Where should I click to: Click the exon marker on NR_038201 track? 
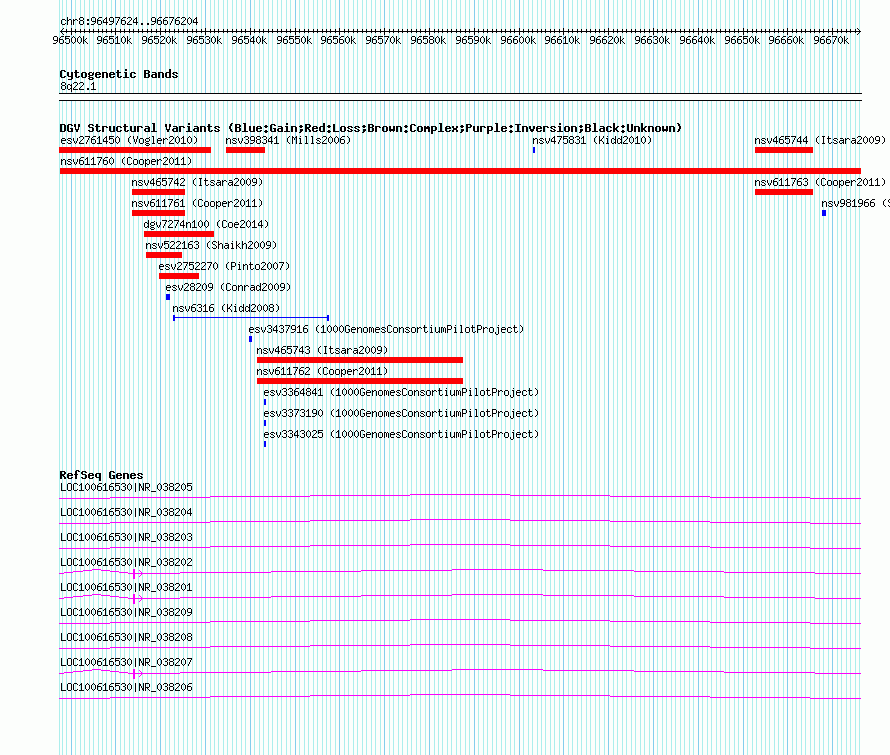point(135,598)
